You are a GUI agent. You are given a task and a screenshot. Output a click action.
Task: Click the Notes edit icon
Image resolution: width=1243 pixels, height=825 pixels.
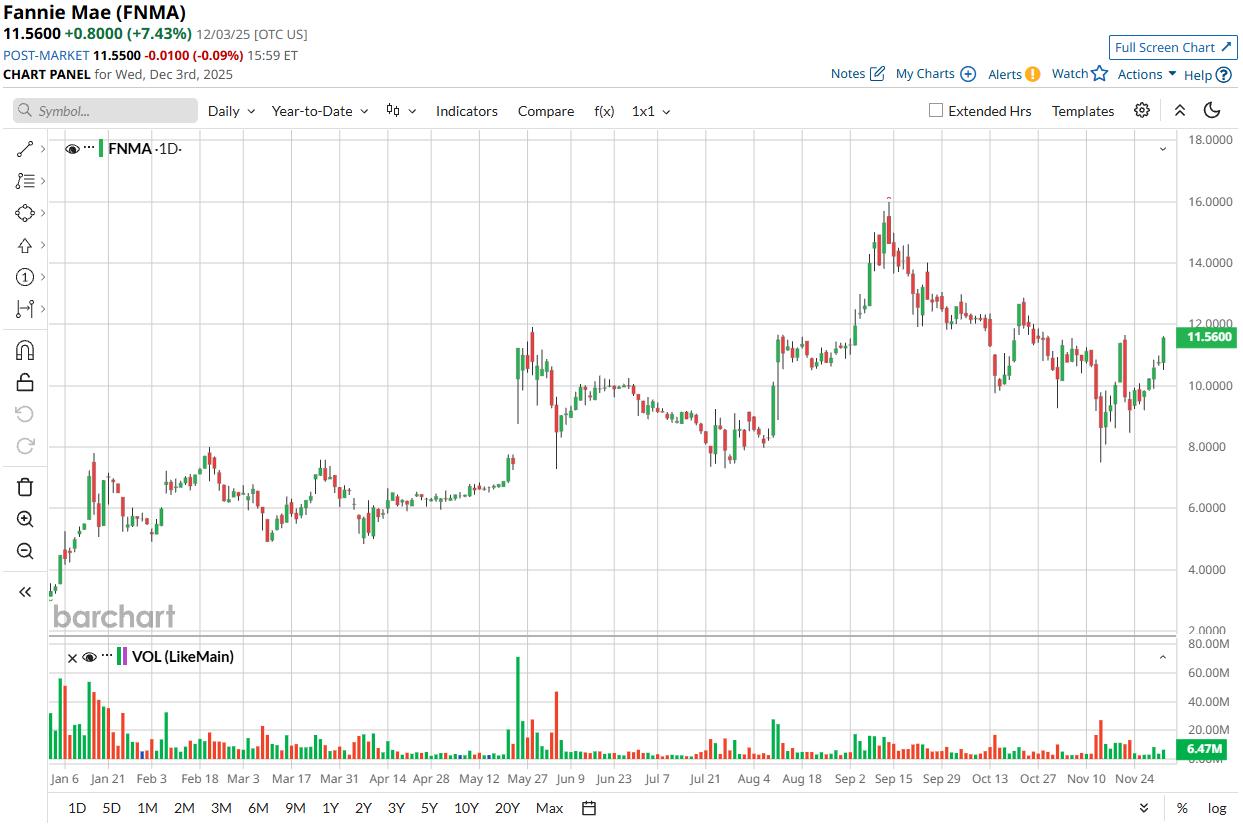point(878,74)
